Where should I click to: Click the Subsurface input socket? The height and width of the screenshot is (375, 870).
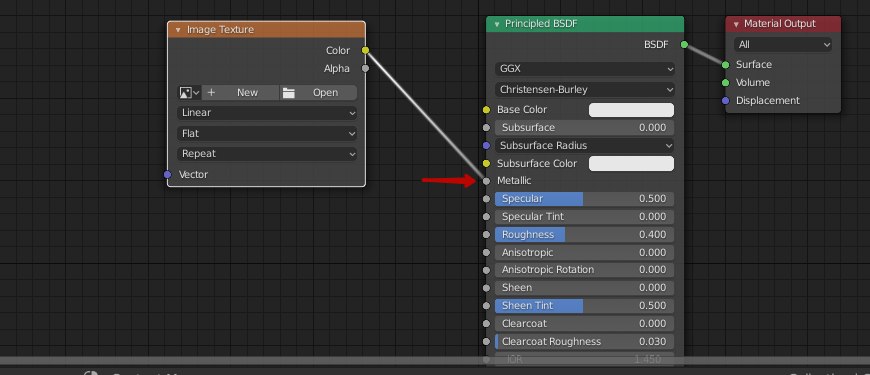pos(487,128)
